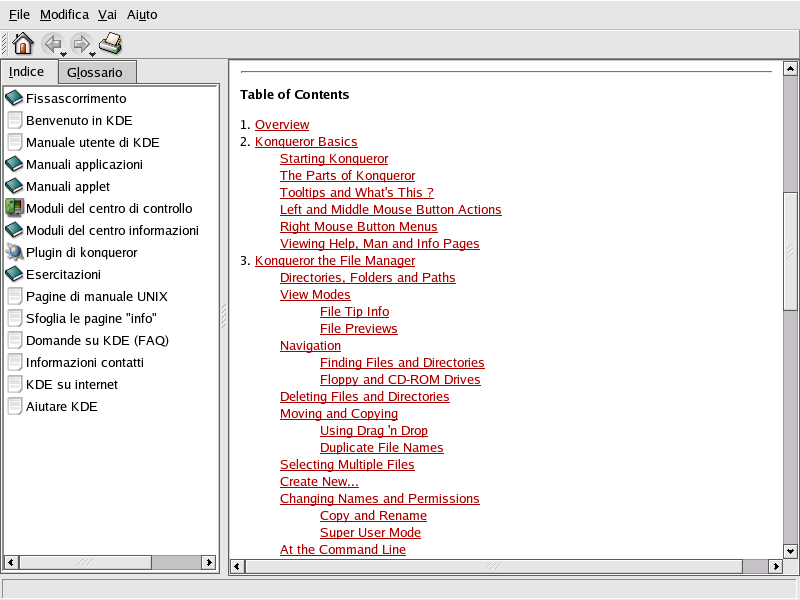Open the Modifica menu
This screenshot has height=600, width=800.
pyautogui.click(x=64, y=15)
